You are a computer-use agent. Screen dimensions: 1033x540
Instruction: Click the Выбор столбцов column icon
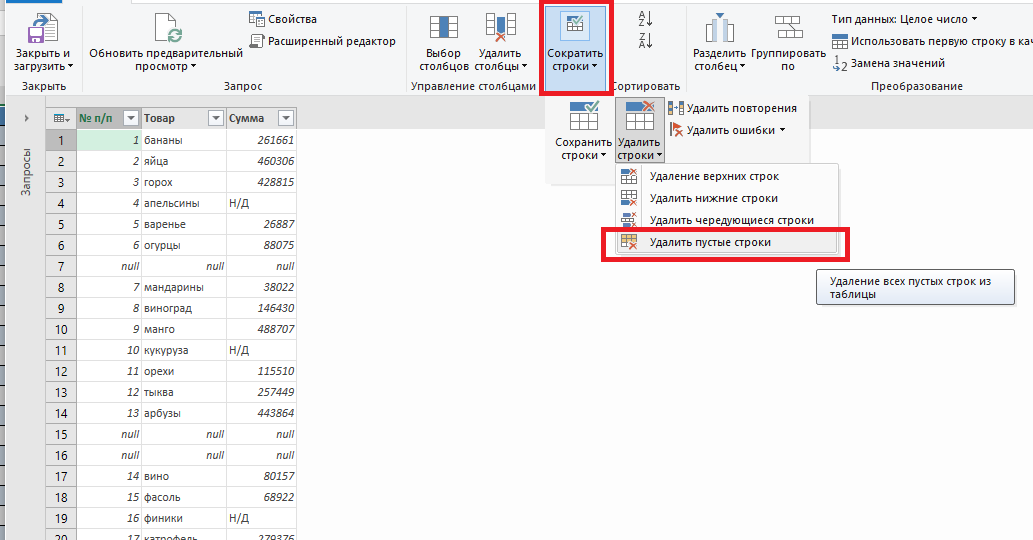point(443,28)
